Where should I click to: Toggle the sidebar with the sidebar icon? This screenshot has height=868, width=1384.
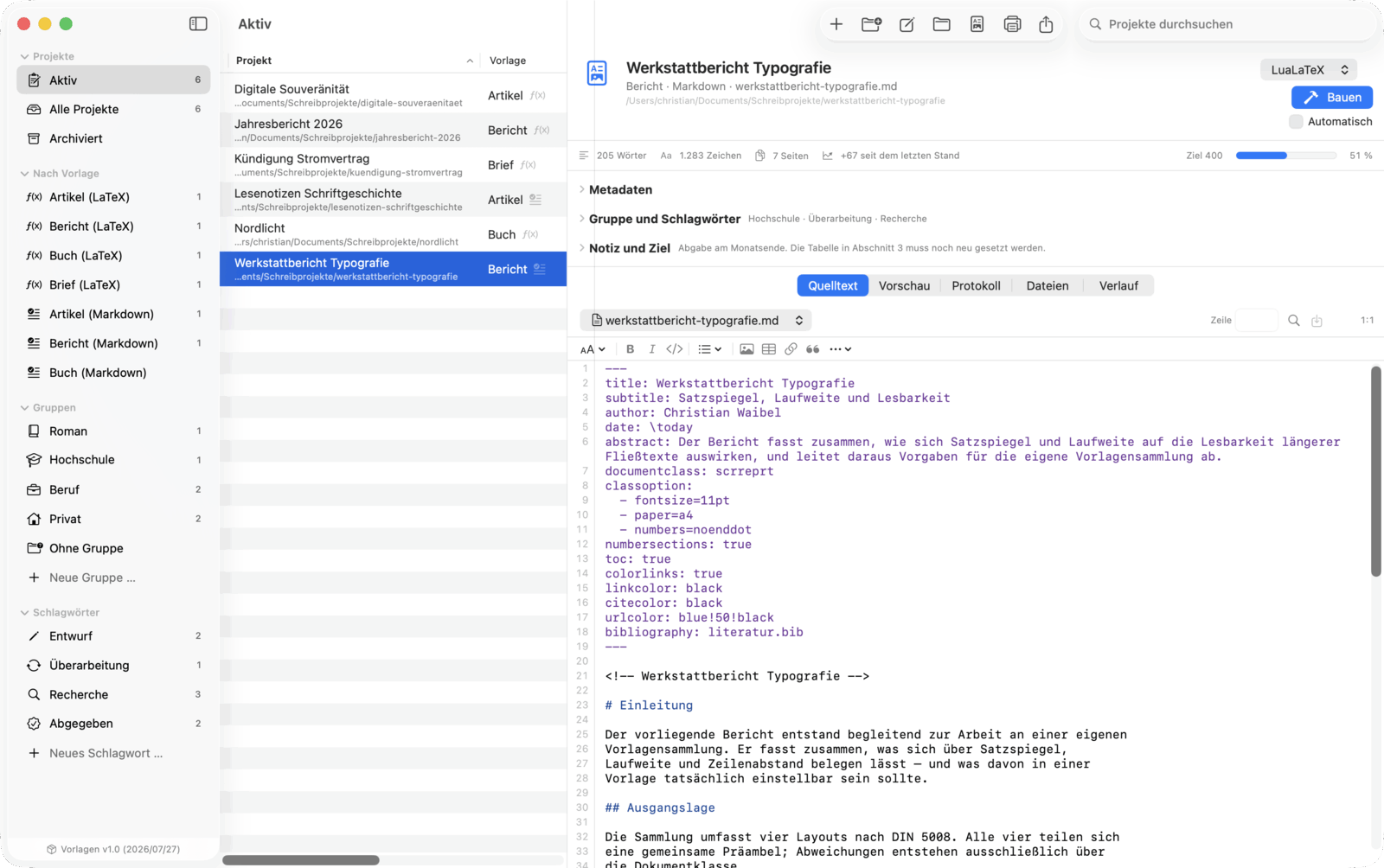pos(198,24)
